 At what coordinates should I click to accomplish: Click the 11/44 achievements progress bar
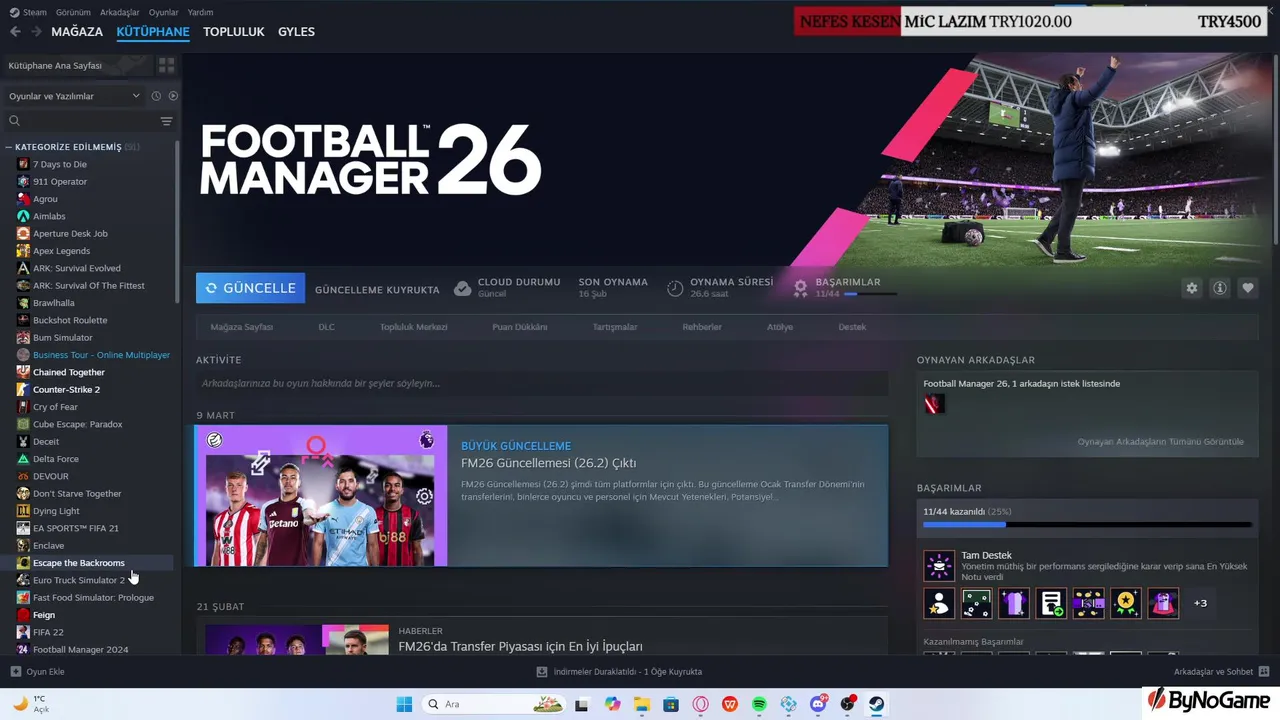click(x=1087, y=524)
